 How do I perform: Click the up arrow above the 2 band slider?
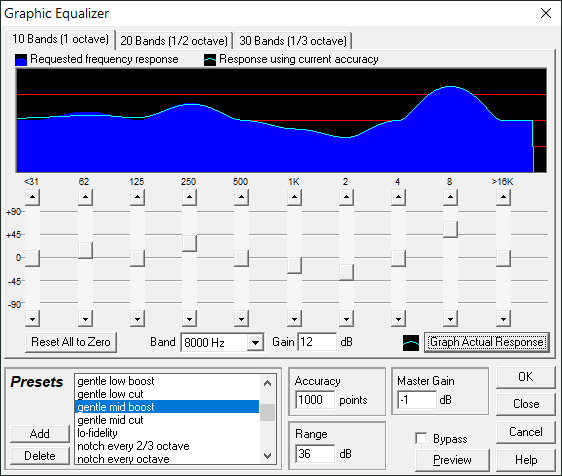346,197
